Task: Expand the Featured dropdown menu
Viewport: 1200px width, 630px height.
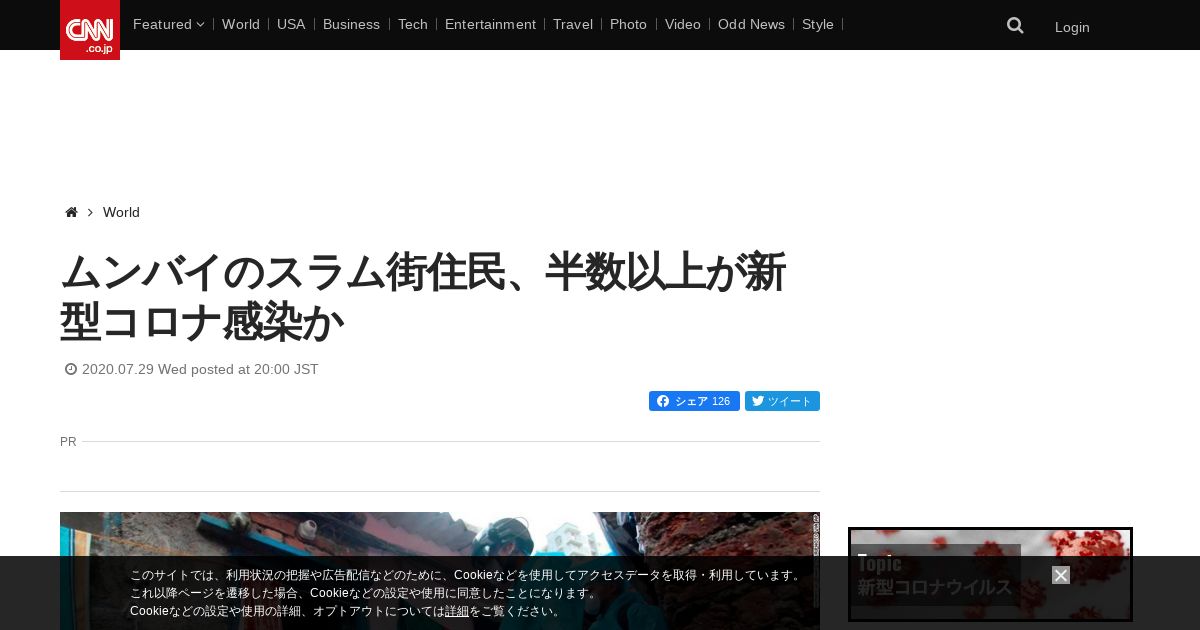Action: (x=168, y=24)
